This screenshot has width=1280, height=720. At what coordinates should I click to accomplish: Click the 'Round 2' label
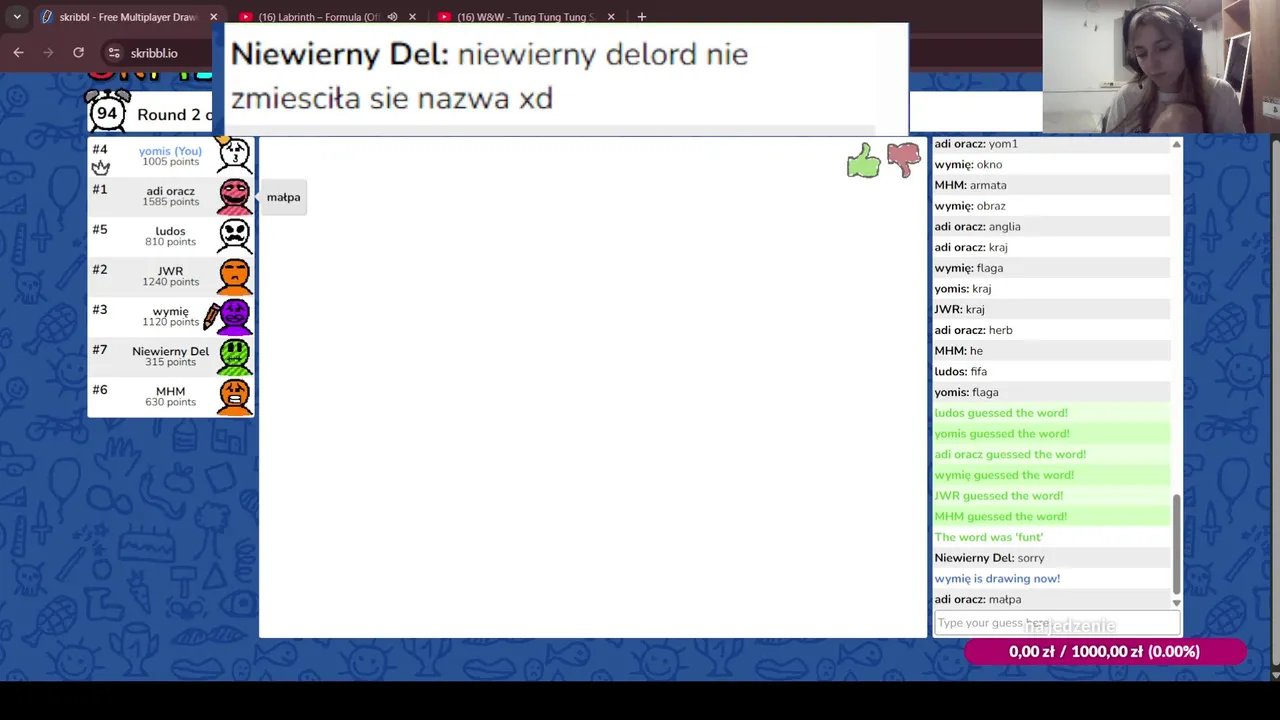click(x=175, y=114)
